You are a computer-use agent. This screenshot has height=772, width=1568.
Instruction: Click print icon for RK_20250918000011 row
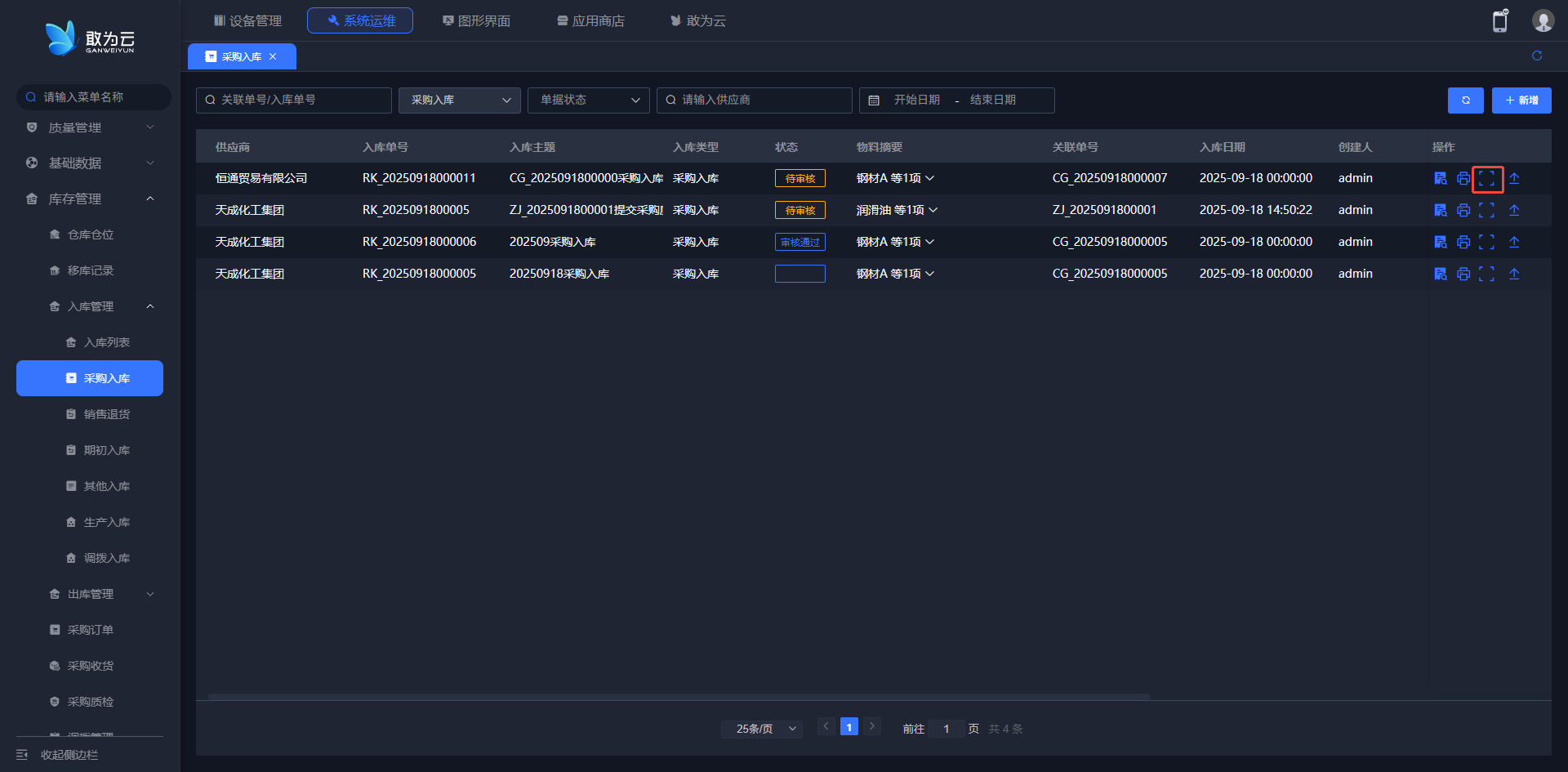point(1463,178)
